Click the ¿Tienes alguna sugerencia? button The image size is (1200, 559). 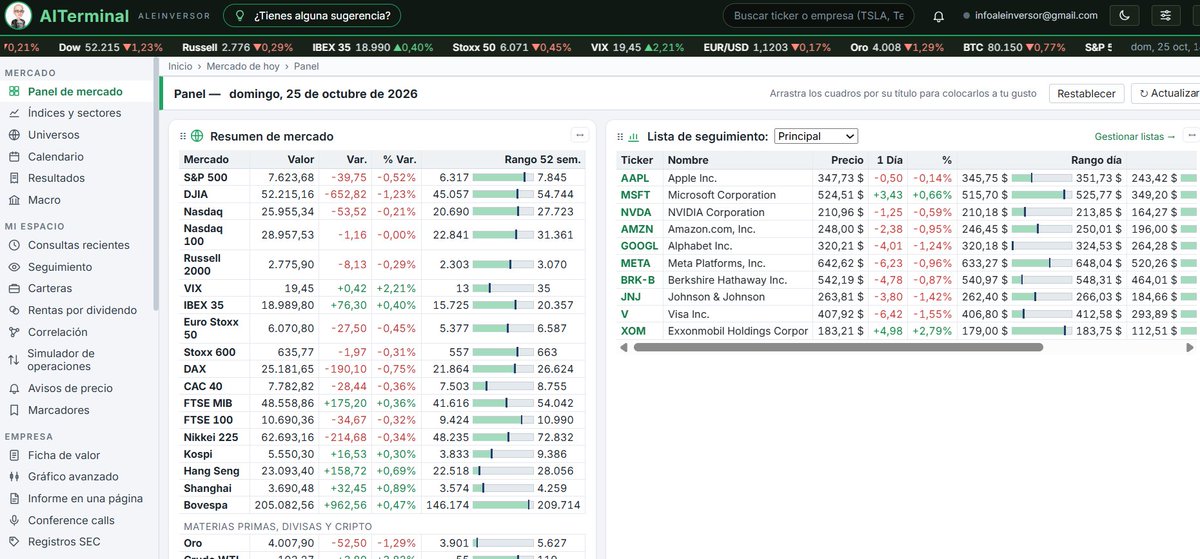coord(313,16)
